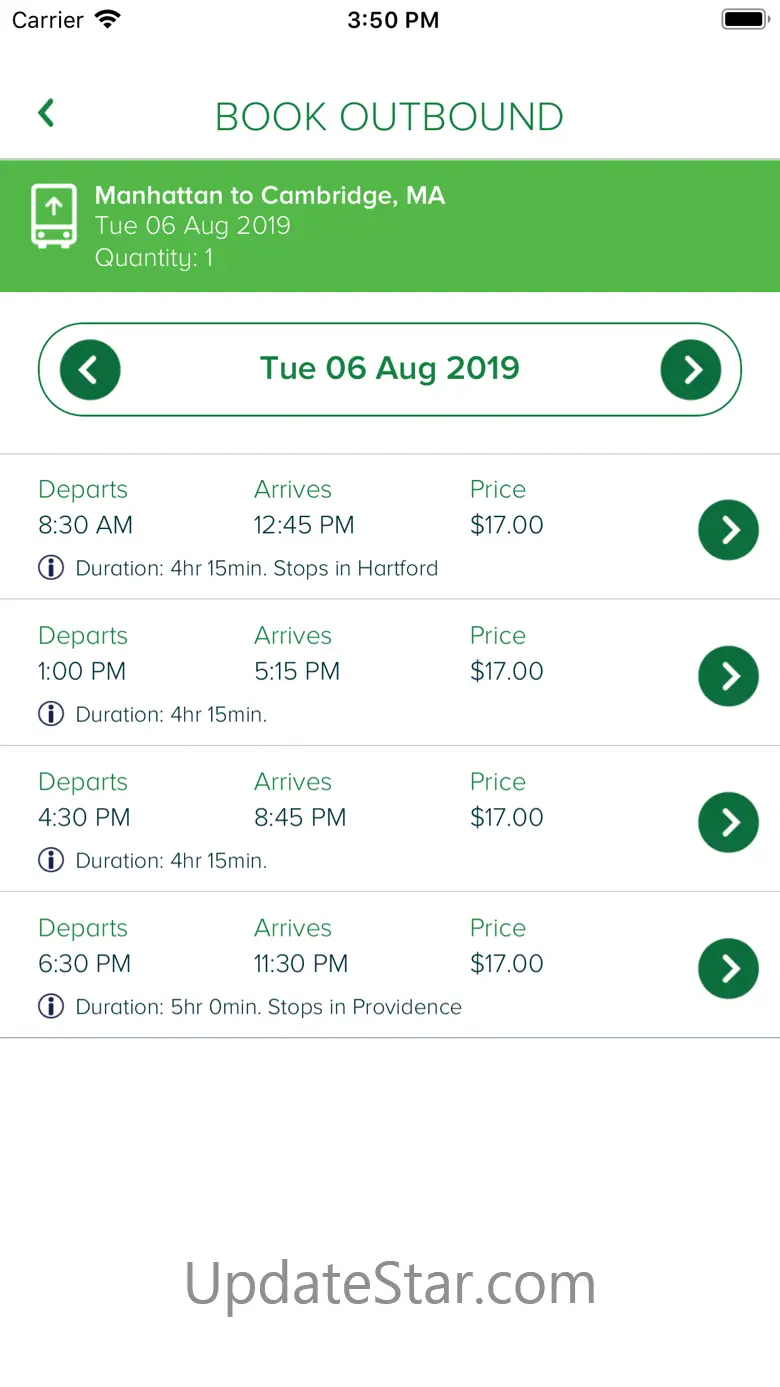This screenshot has width=780, height=1387.
Task: Select the 4:30 PM departure arrow
Action: [728, 822]
